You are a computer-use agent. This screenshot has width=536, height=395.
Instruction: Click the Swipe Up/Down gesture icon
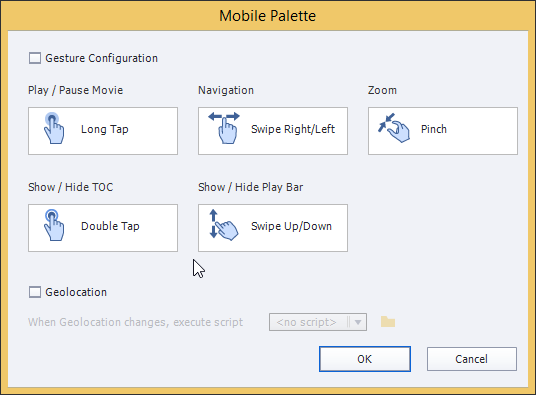224,225
